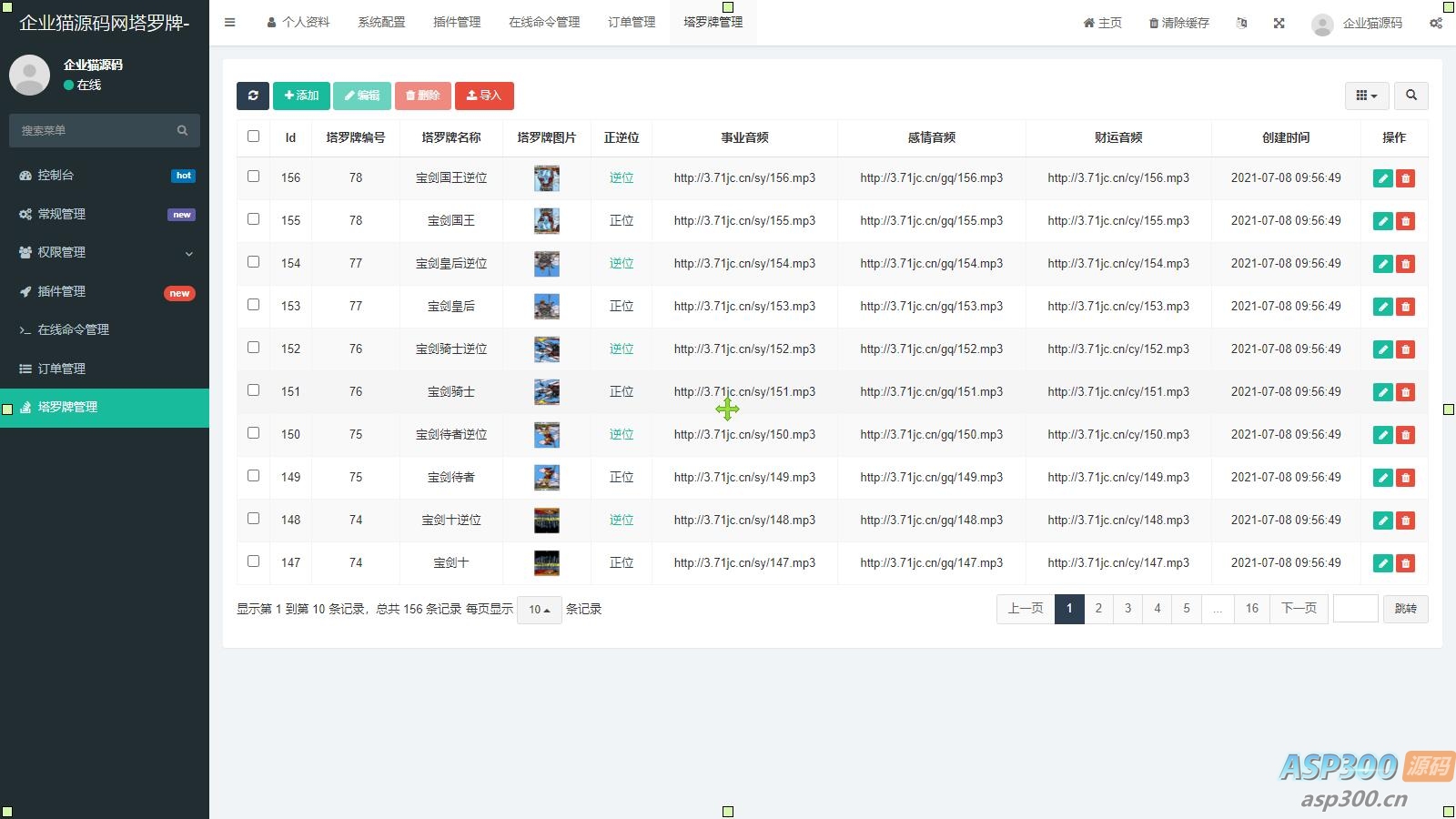This screenshot has height=819, width=1456.
Task: Go to page 2 of the table
Action: [1098, 609]
